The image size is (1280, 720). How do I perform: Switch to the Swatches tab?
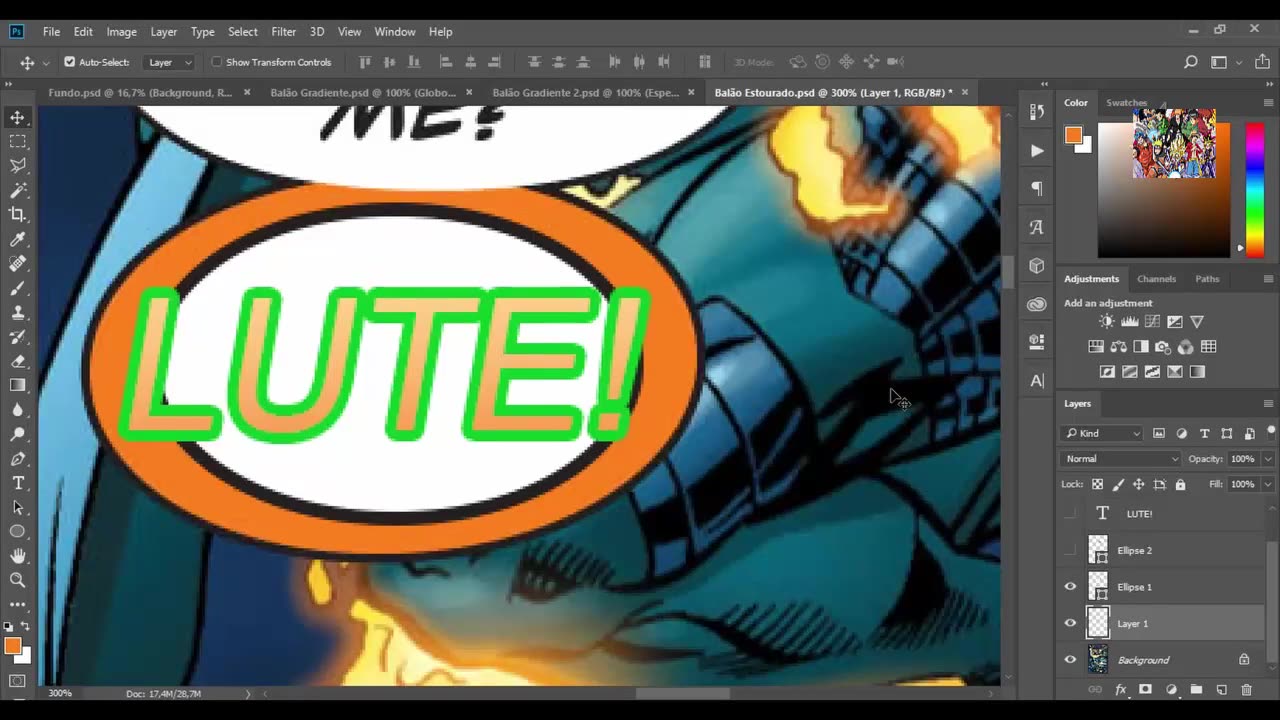pos(1126,103)
